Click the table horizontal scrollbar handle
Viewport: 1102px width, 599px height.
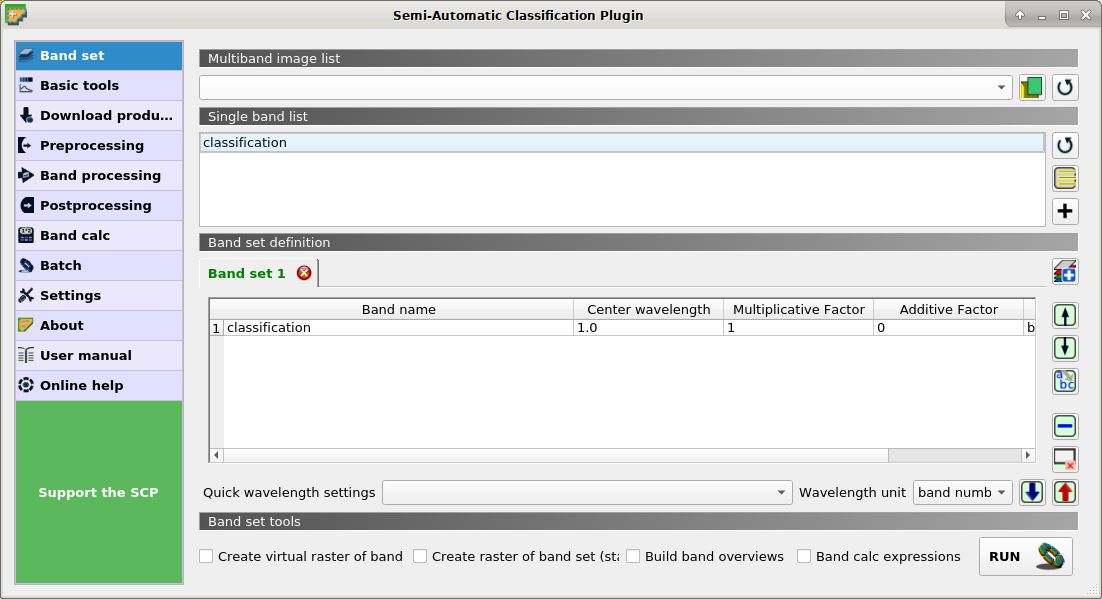pyautogui.click(x=555, y=455)
